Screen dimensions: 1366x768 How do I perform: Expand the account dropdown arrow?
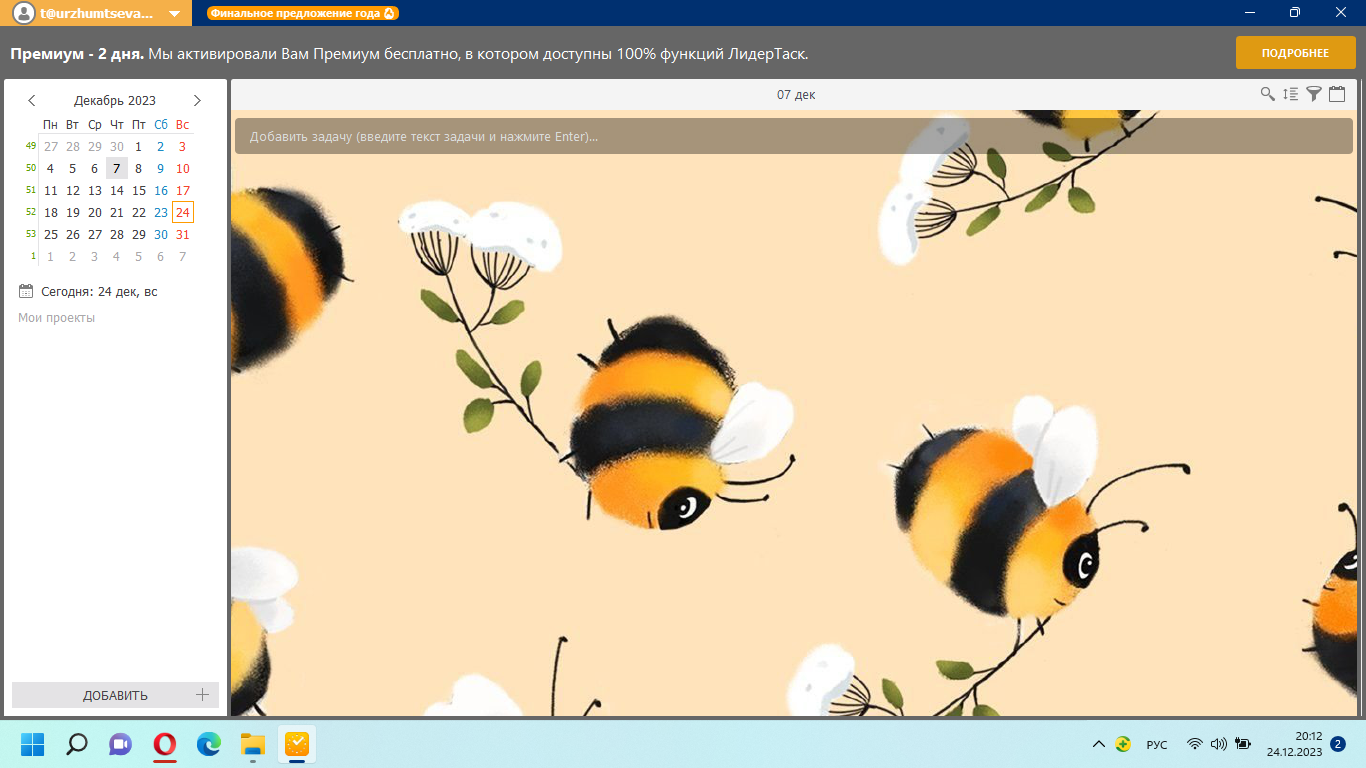(174, 14)
